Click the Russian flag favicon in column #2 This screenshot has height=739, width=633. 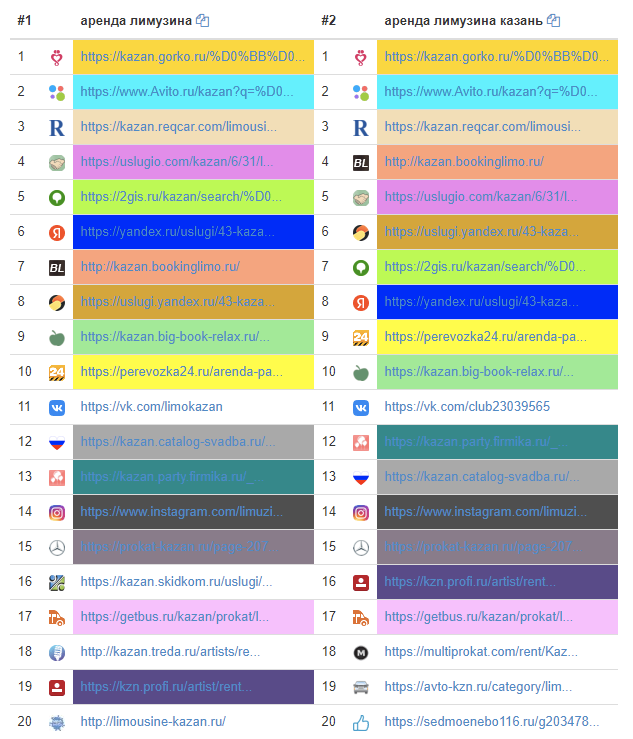361,477
